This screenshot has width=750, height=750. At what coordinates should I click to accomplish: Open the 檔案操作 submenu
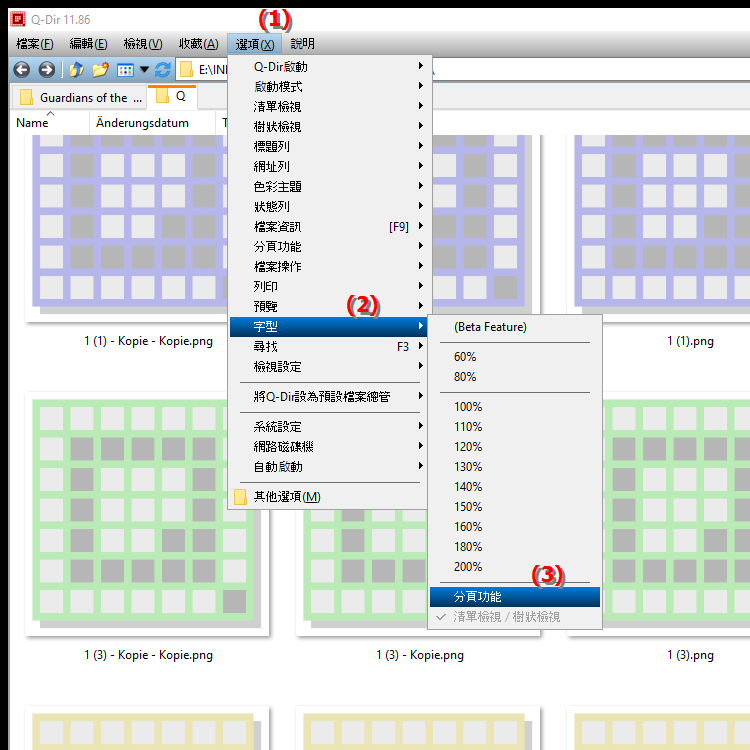click(x=330, y=266)
